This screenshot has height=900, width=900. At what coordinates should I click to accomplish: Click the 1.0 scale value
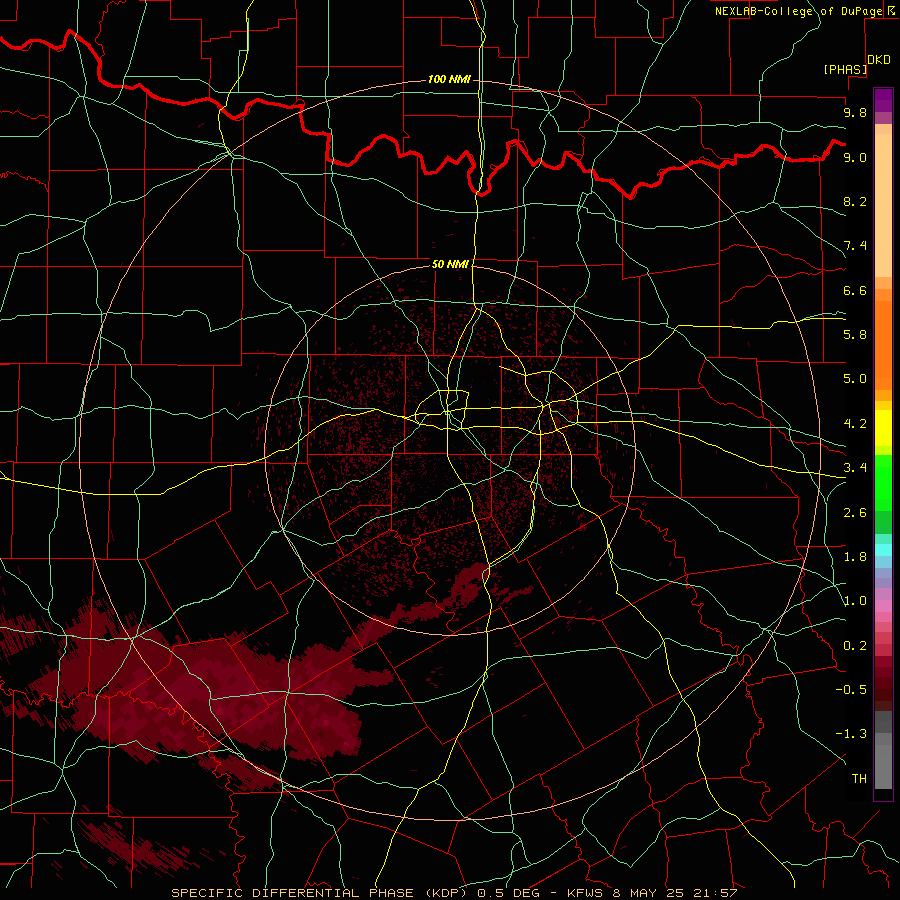[x=855, y=601]
